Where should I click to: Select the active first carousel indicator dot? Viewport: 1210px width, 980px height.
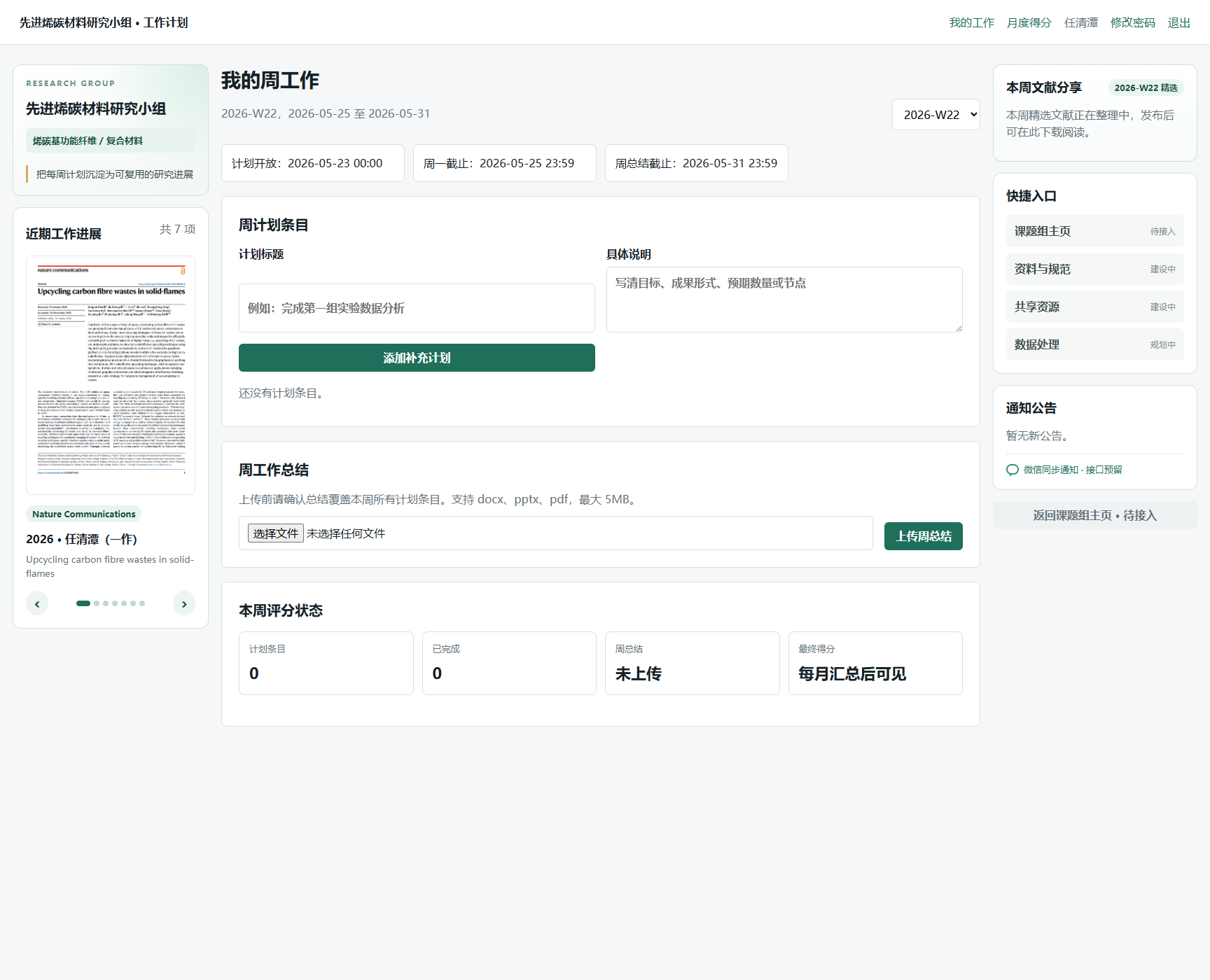83,603
